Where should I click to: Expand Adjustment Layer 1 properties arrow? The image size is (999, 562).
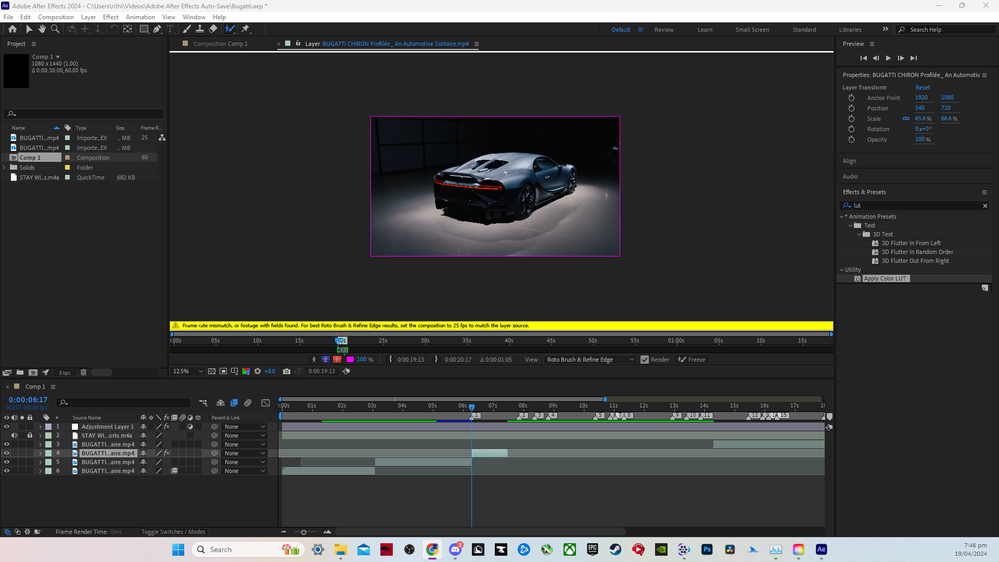tap(40, 427)
